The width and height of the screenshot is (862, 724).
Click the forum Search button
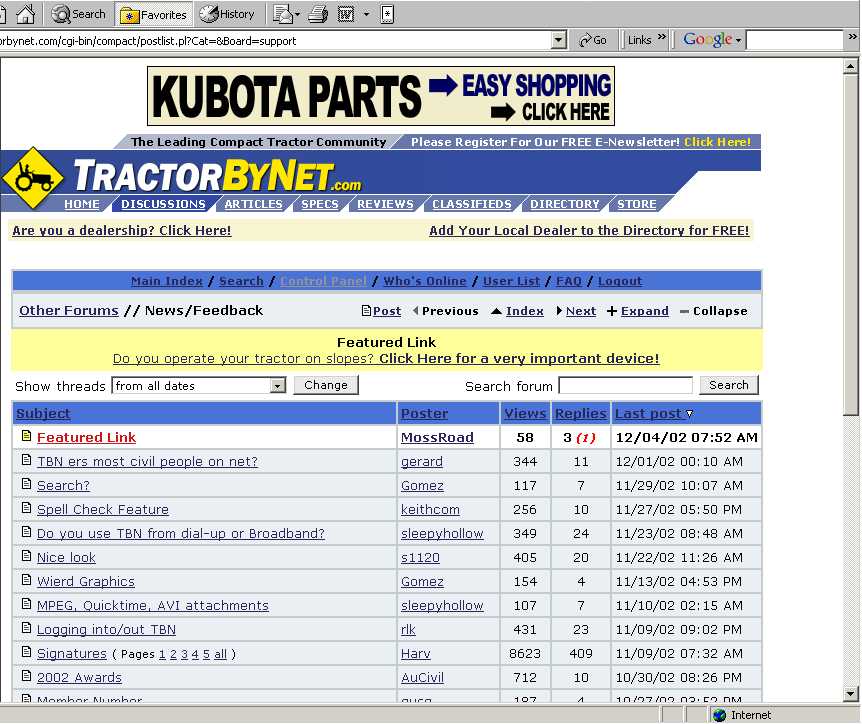click(x=729, y=385)
